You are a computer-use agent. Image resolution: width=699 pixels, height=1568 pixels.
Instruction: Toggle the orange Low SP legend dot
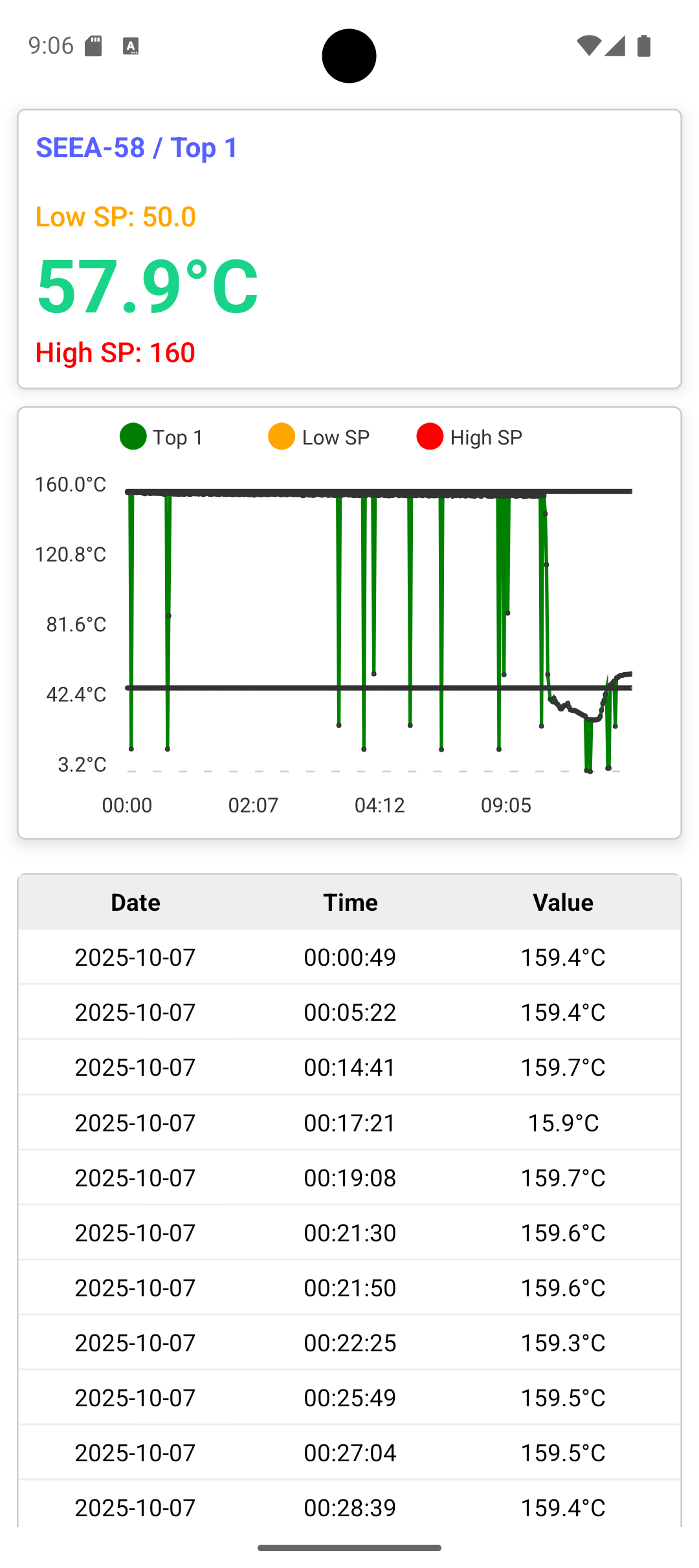pyautogui.click(x=282, y=437)
